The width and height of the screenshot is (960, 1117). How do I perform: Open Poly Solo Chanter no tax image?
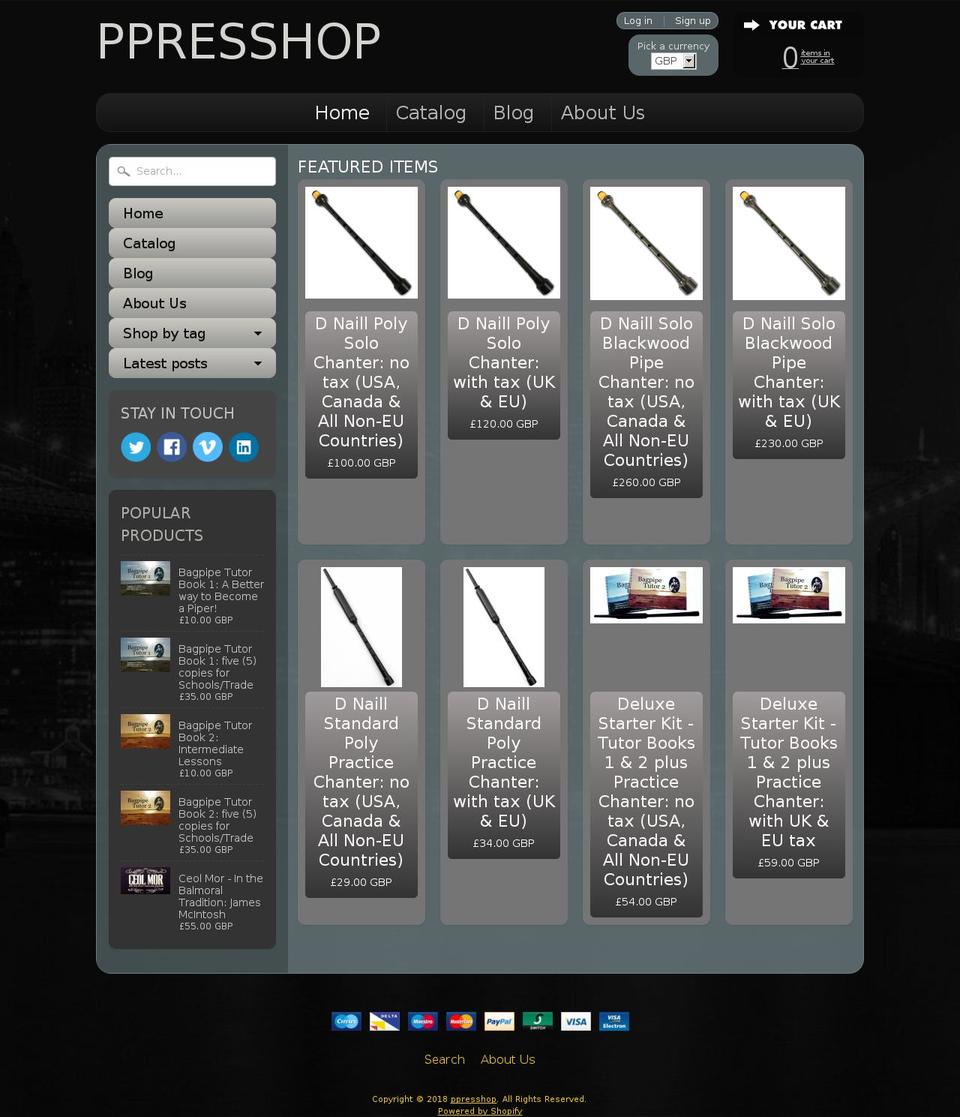pos(361,243)
